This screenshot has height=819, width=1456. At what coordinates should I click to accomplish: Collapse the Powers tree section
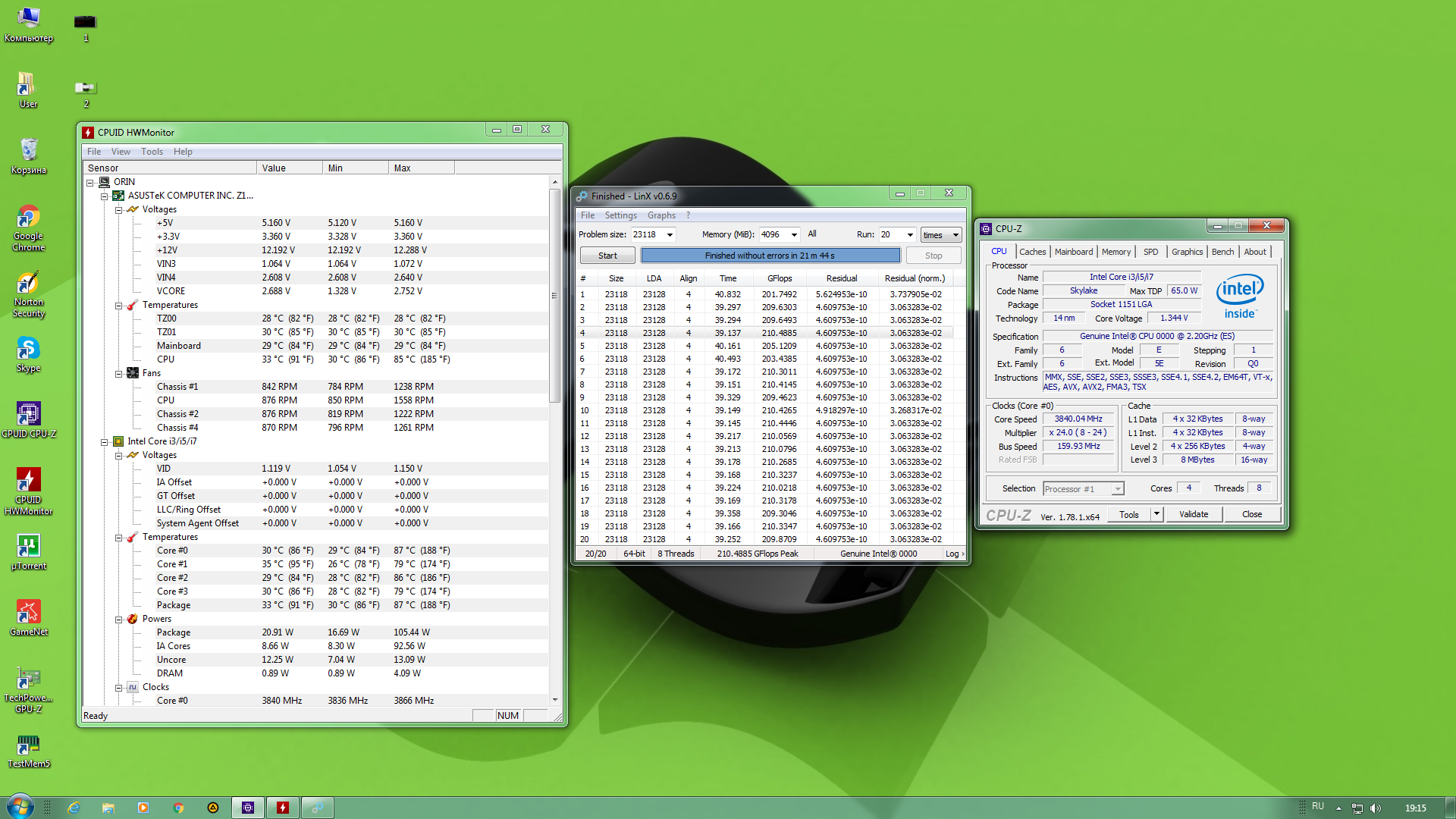point(119,620)
